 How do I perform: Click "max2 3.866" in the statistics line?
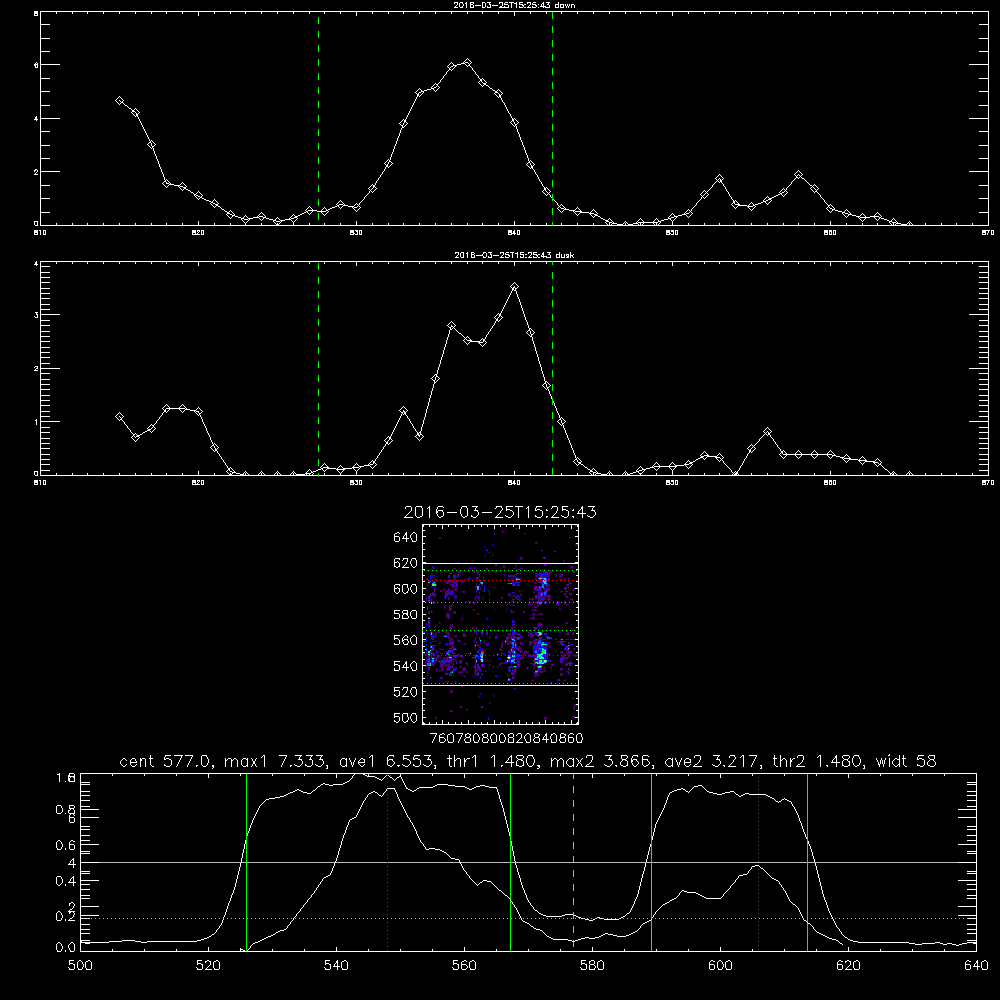click(601, 761)
